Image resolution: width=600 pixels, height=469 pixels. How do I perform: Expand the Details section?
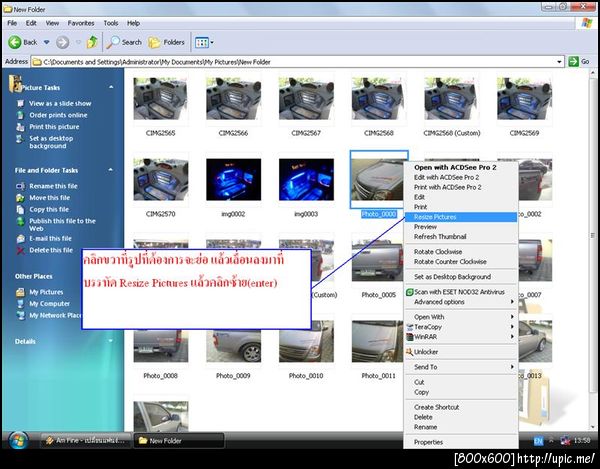111,341
